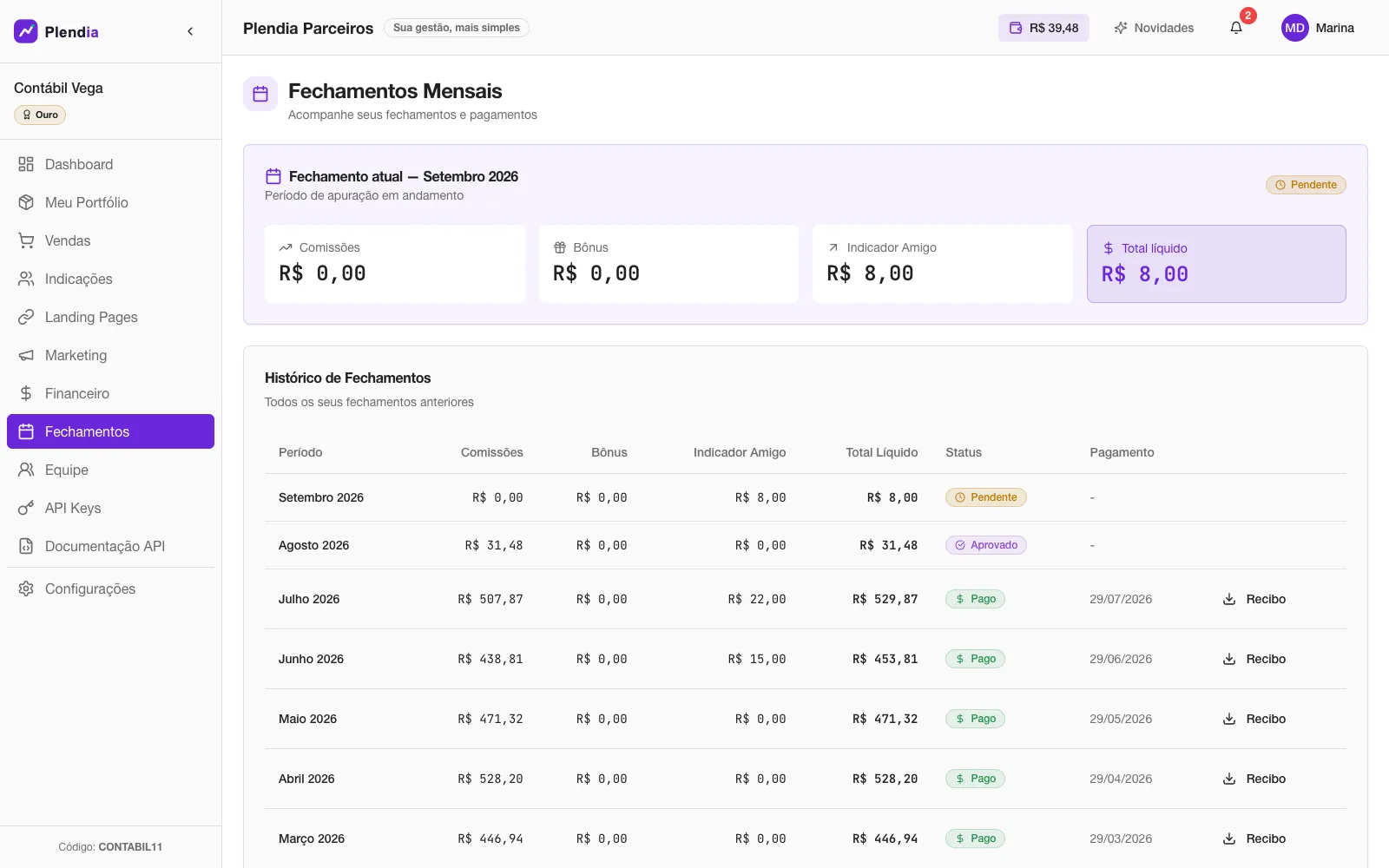Click the Agosto 2026 period cell
The image size is (1389, 868).
[313, 545]
